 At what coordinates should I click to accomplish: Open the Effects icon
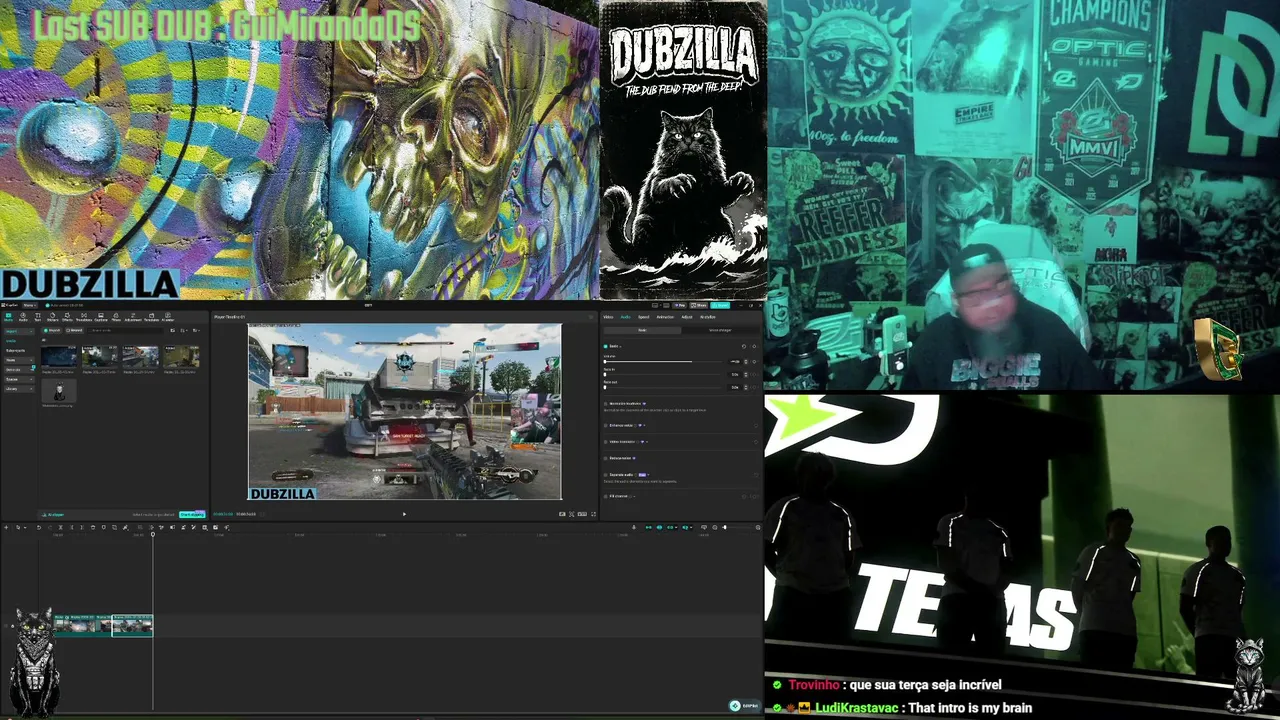68,317
